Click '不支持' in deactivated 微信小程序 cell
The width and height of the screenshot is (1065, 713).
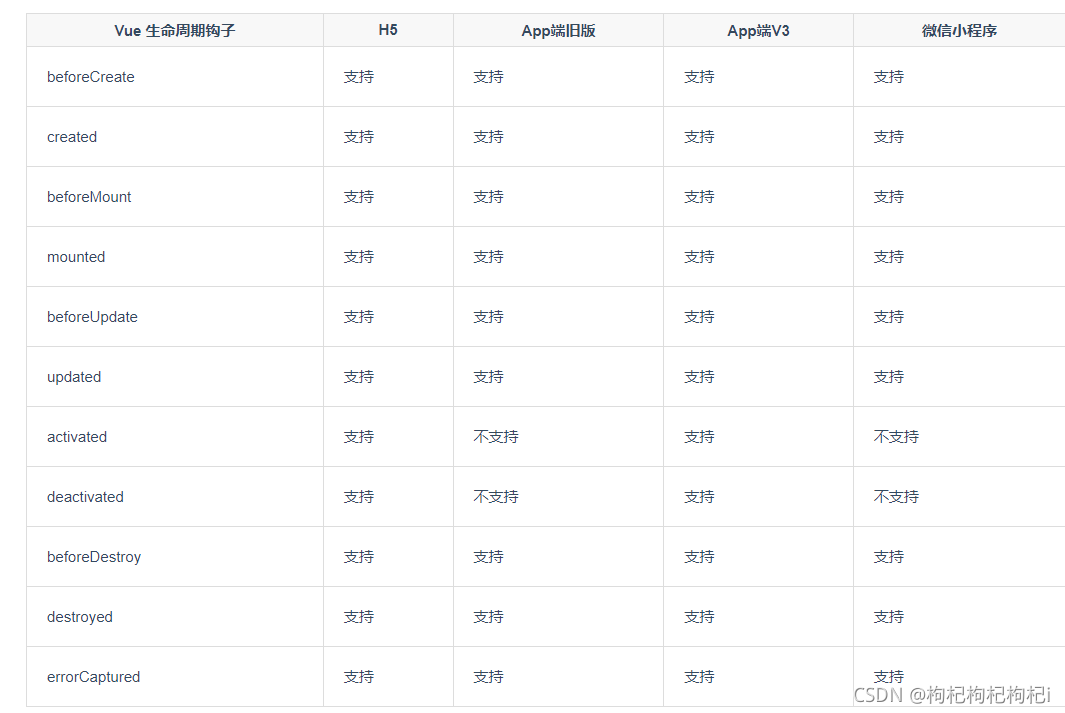896,497
